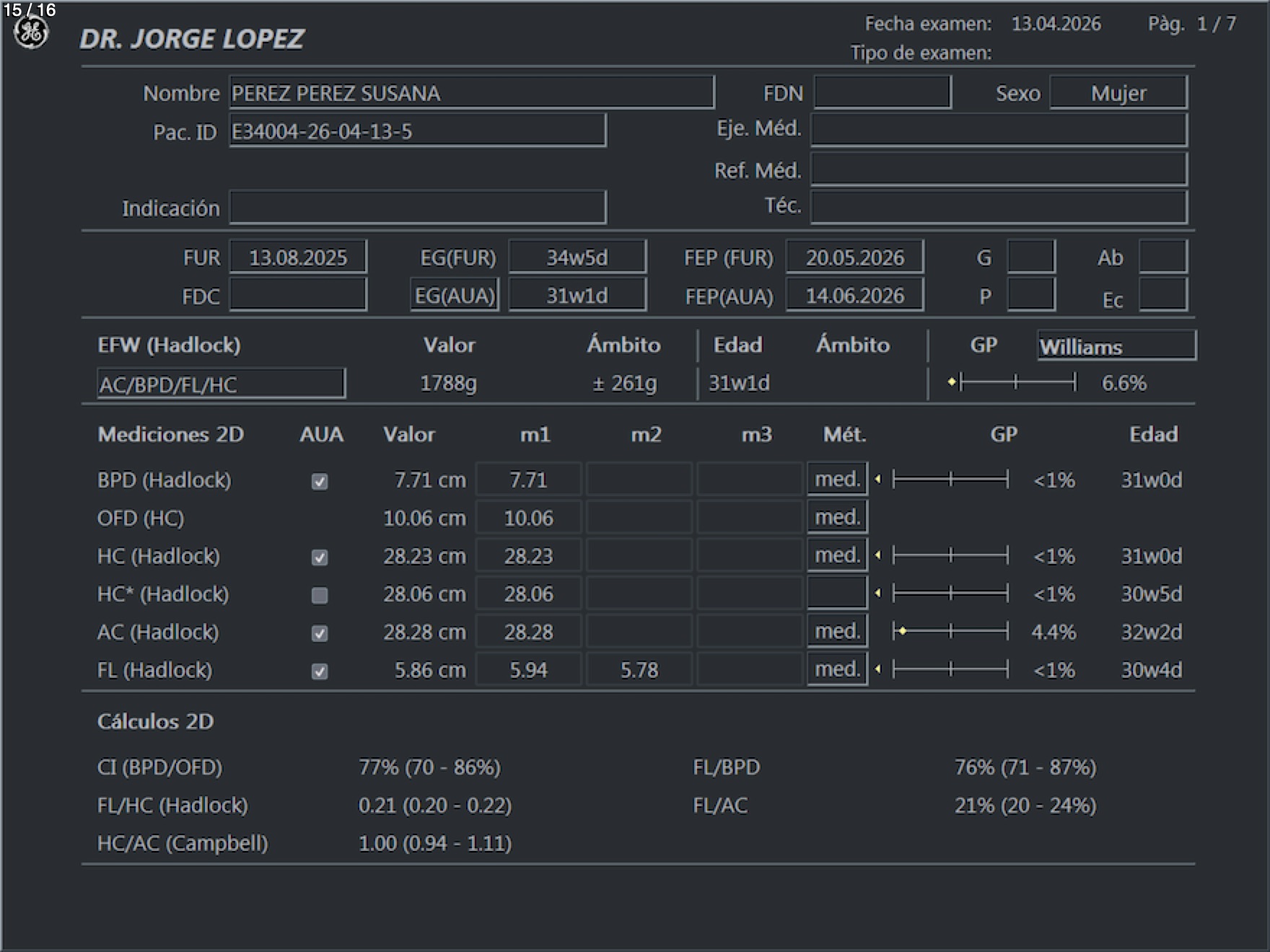Toggle the AC (Hadlock) AUA checkbox
Screen dimensions: 1270x952
(x=320, y=633)
